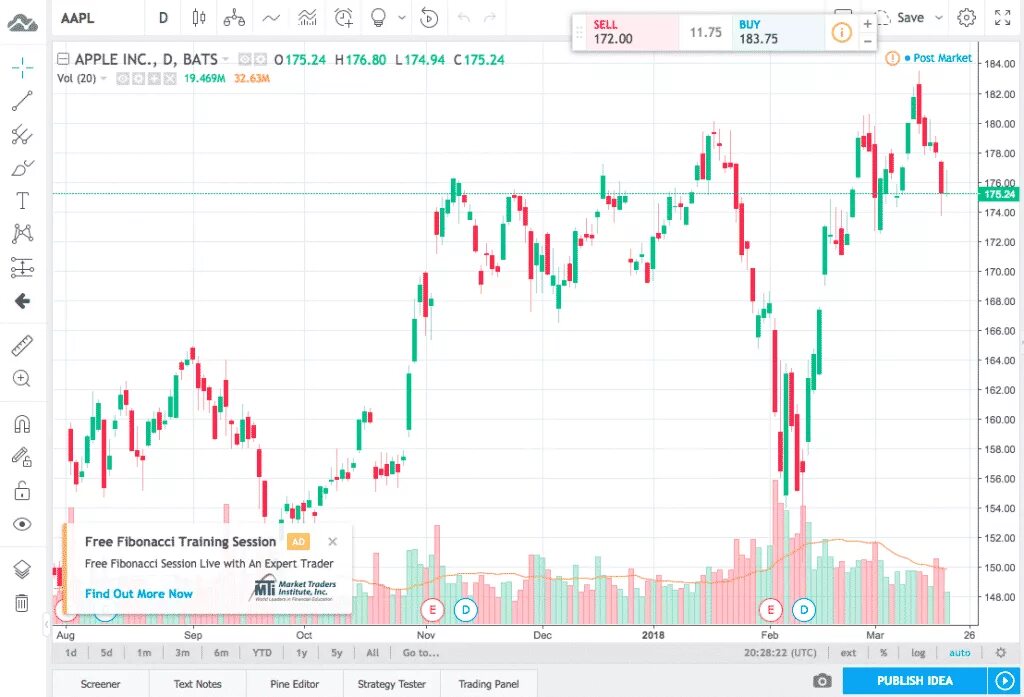The image size is (1024, 697).
Task: Click the ideas lightbulb icon
Action: click(x=378, y=18)
